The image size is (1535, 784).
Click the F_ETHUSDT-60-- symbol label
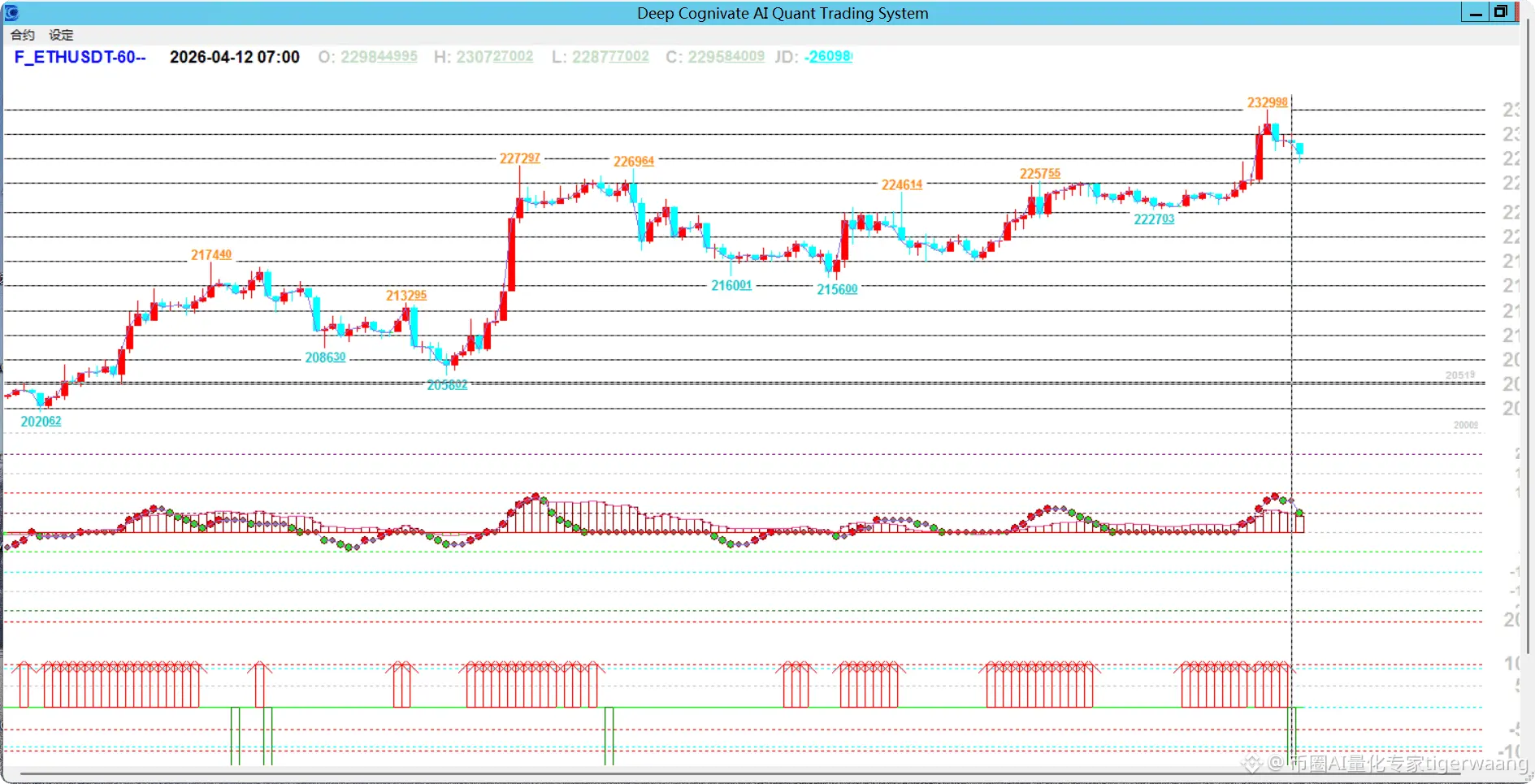80,57
